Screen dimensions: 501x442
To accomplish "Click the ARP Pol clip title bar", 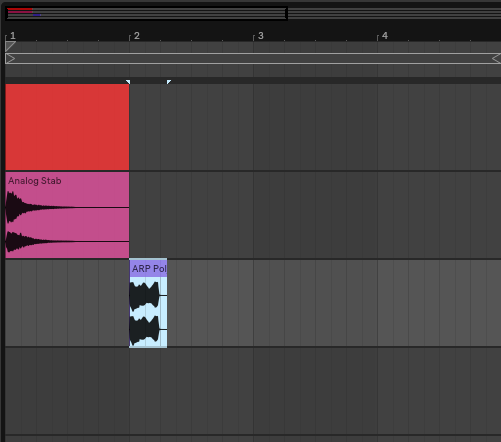I will click(148, 269).
